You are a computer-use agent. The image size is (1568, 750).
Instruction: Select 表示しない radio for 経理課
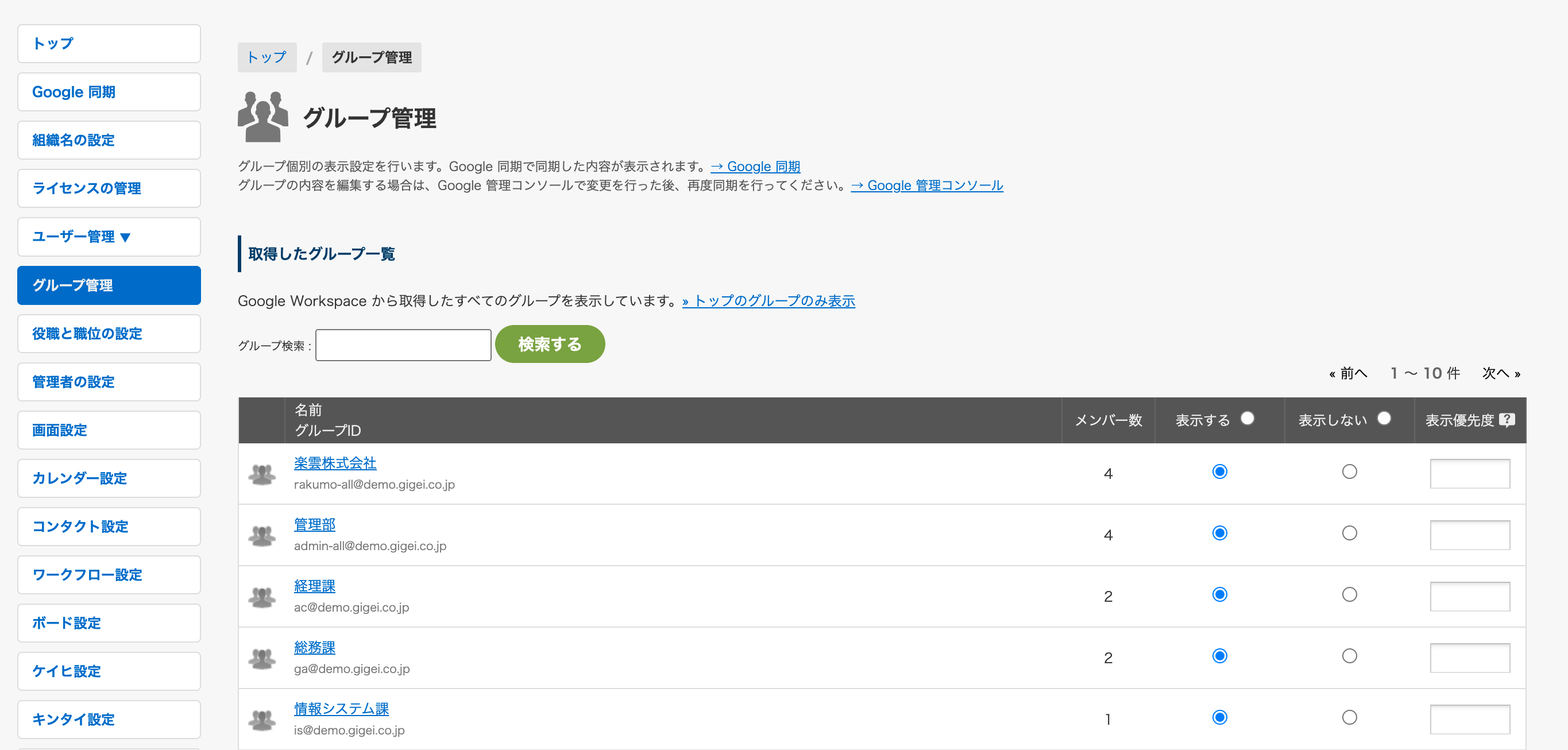[x=1350, y=595]
